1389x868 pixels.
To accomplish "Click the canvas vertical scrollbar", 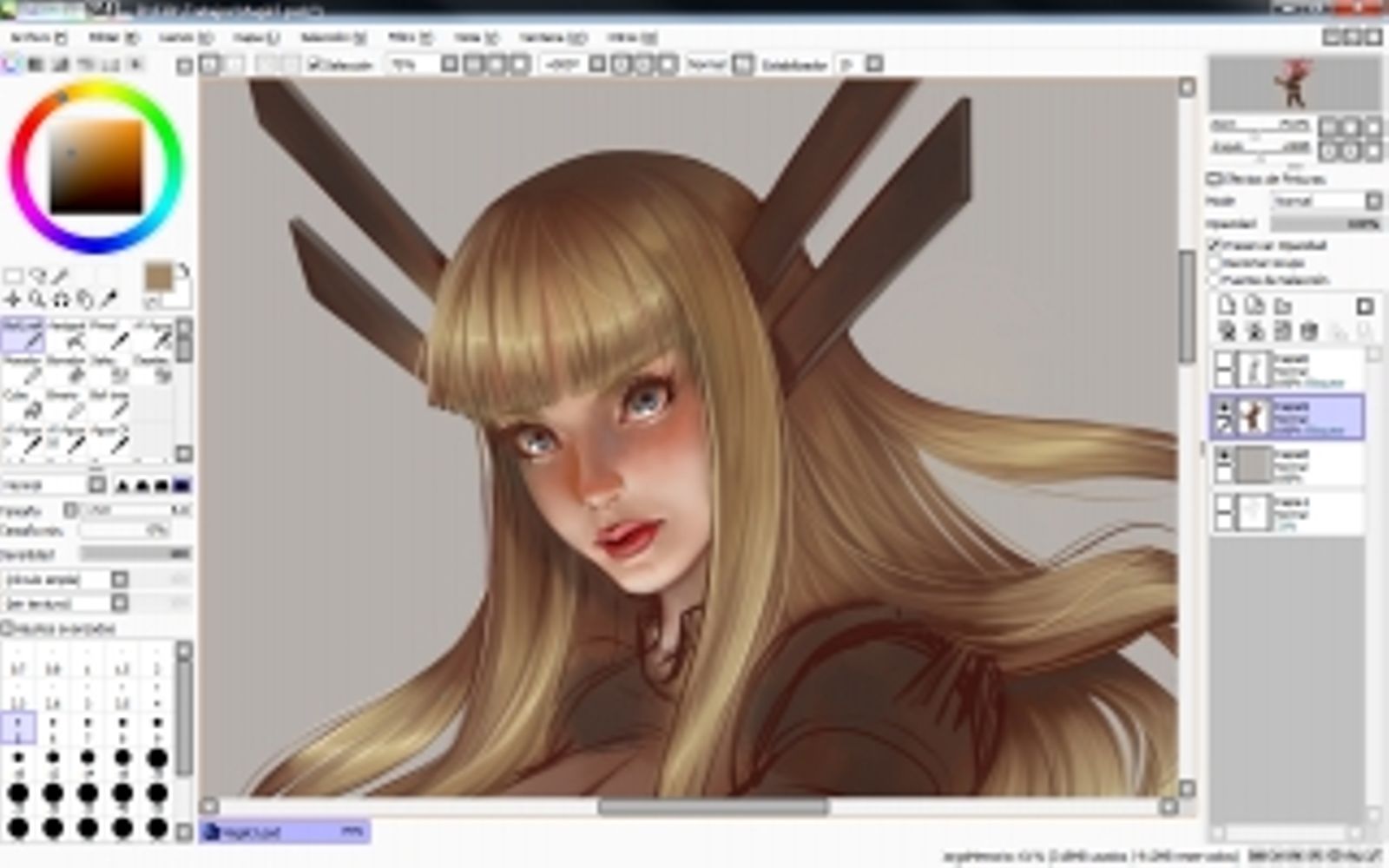I will (1187, 306).
